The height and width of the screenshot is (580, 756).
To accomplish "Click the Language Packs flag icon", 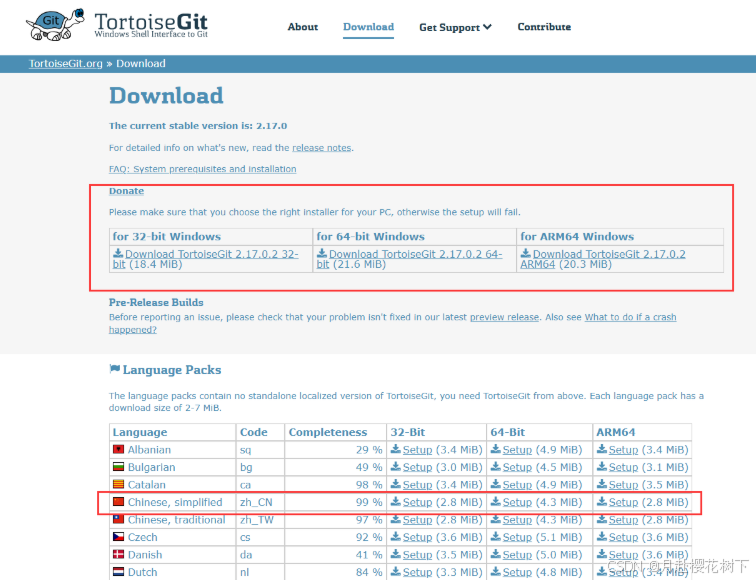I will pos(114,369).
